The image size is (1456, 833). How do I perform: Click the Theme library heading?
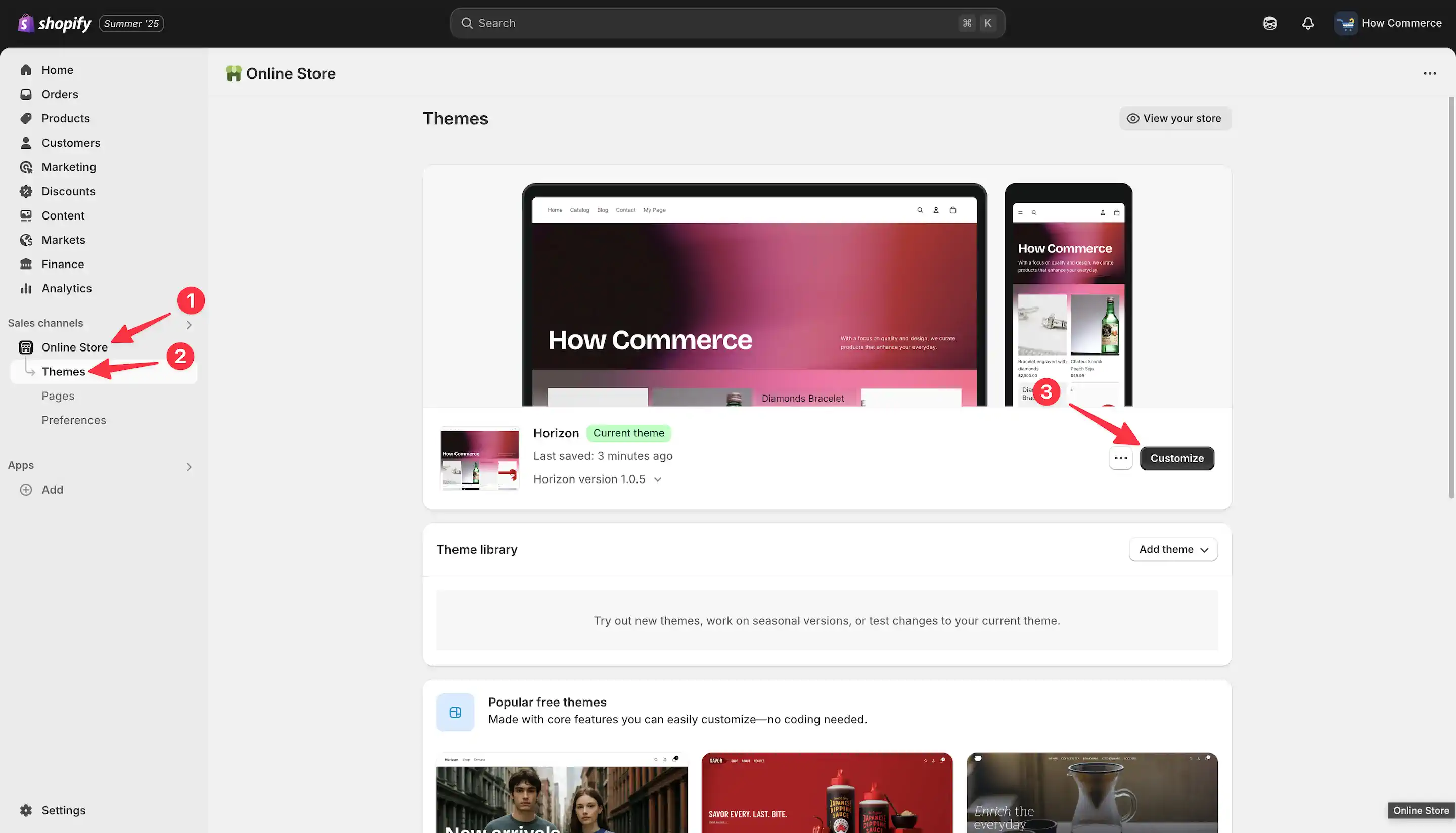476,549
